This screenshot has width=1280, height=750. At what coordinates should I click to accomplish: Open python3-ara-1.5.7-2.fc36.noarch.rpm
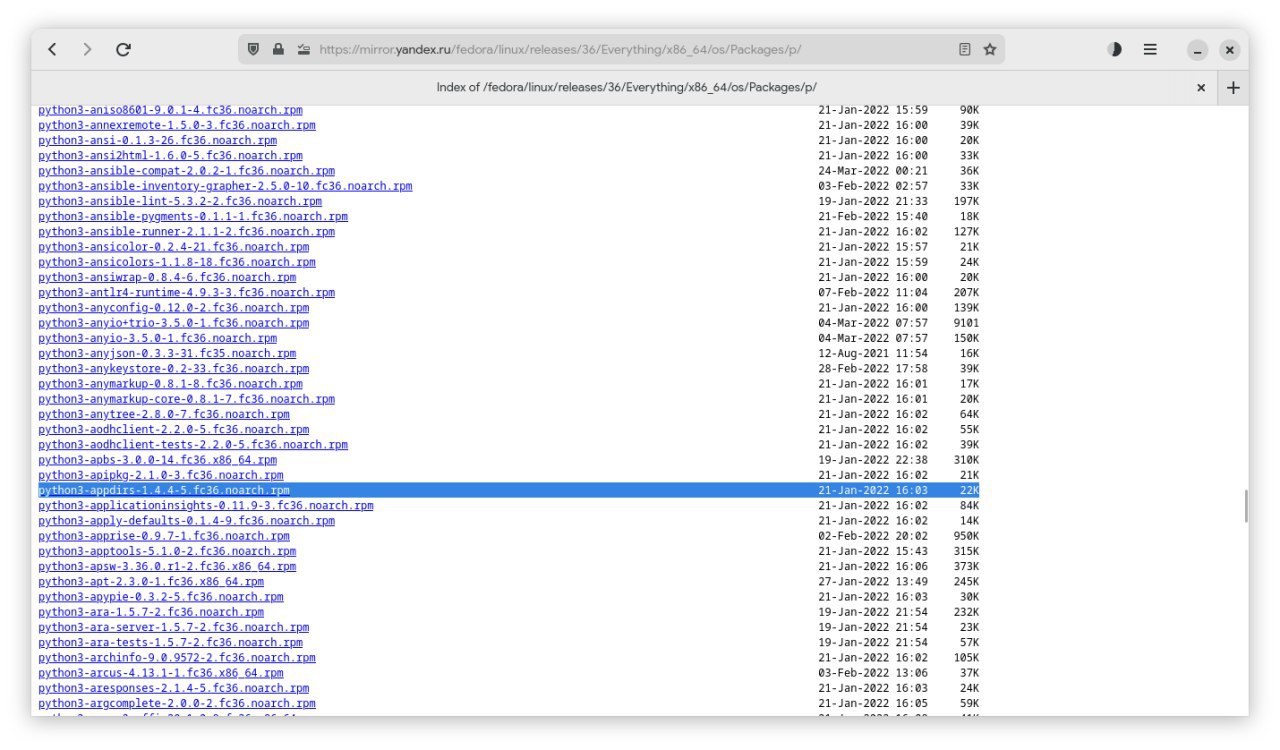coord(151,612)
